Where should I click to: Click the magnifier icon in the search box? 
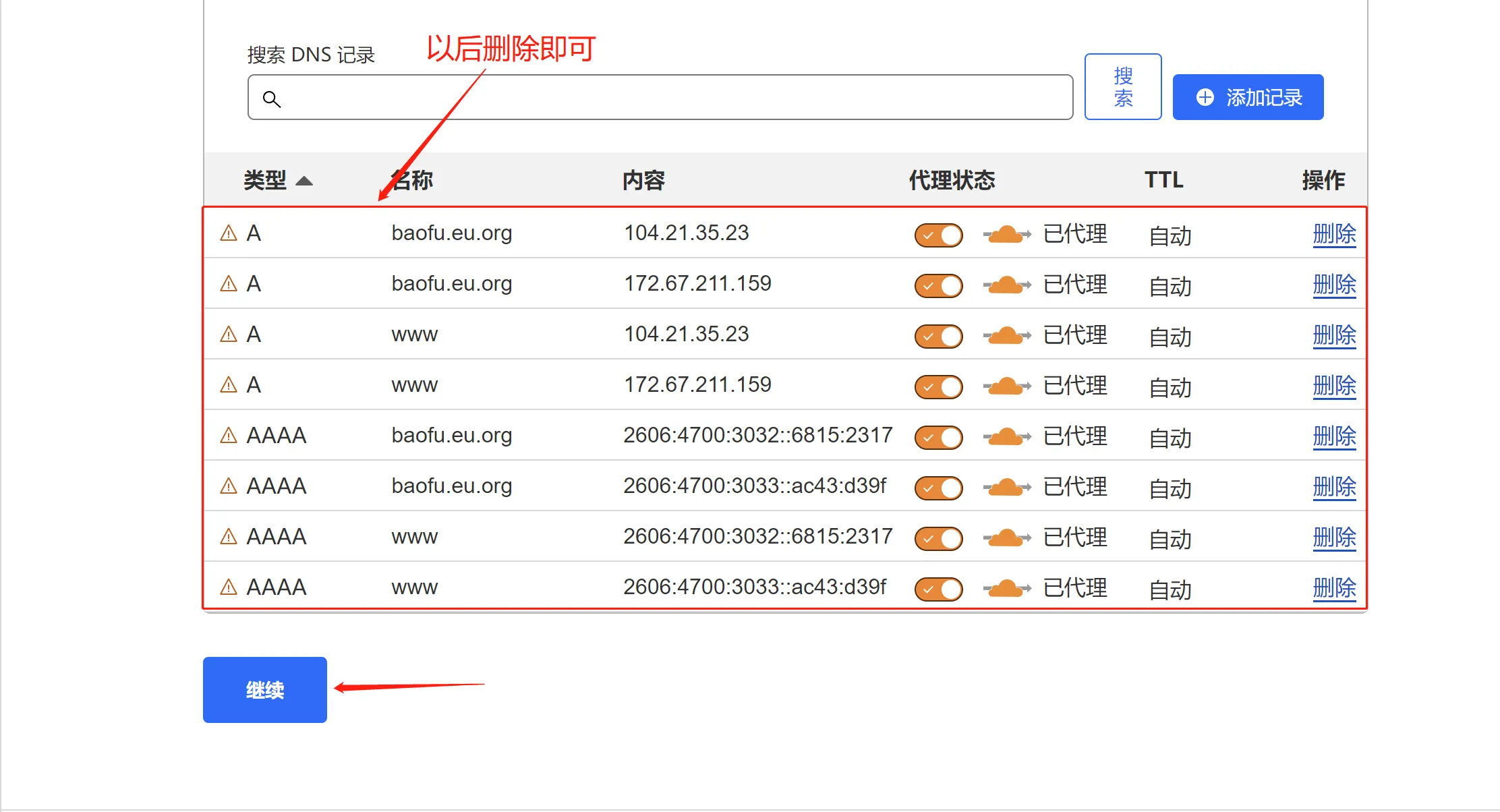(272, 99)
